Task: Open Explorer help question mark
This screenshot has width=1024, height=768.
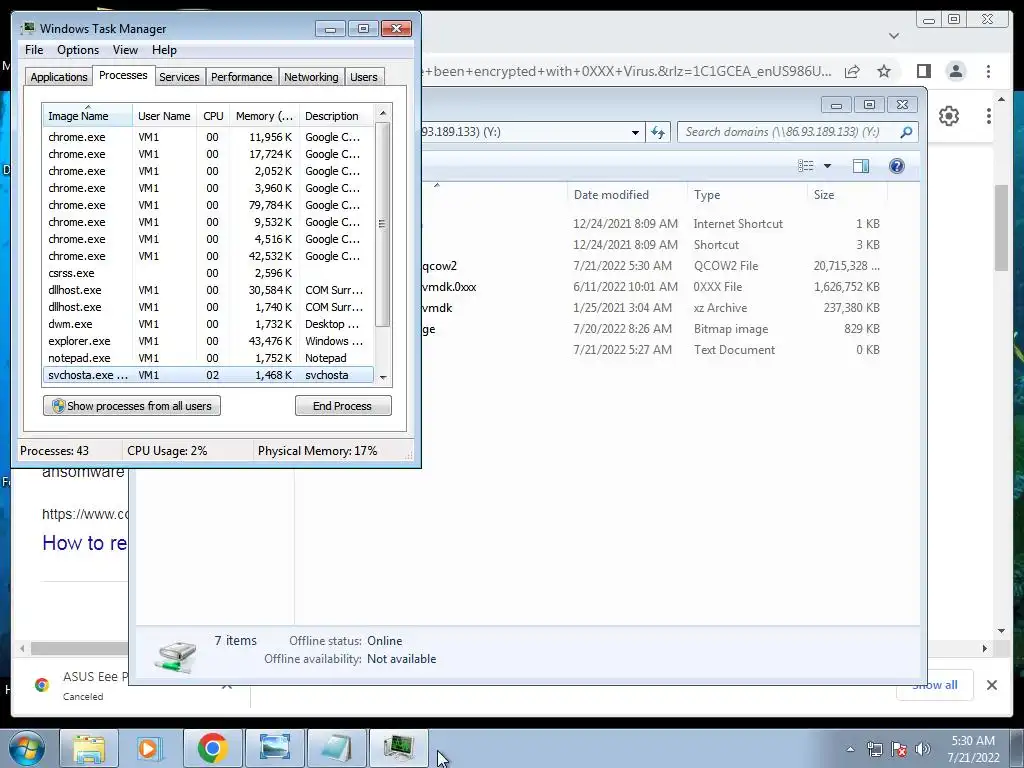Action: 897,166
